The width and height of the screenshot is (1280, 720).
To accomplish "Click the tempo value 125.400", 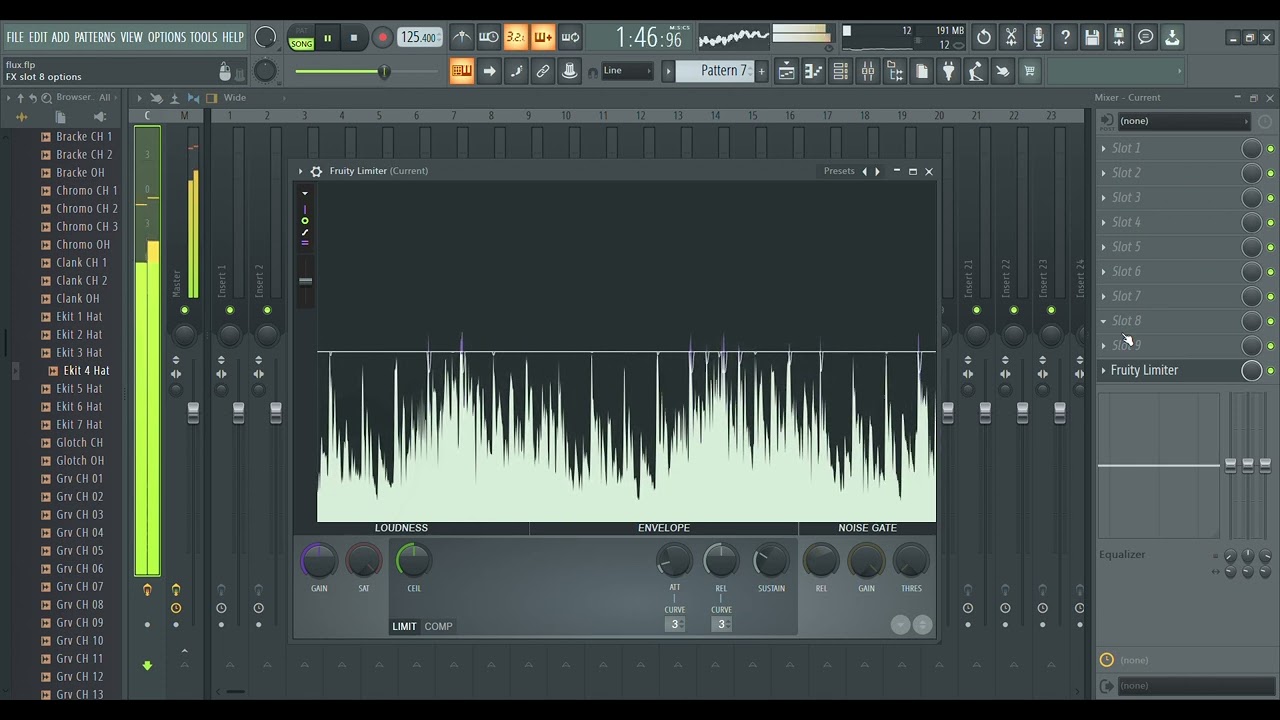I will (420, 38).
